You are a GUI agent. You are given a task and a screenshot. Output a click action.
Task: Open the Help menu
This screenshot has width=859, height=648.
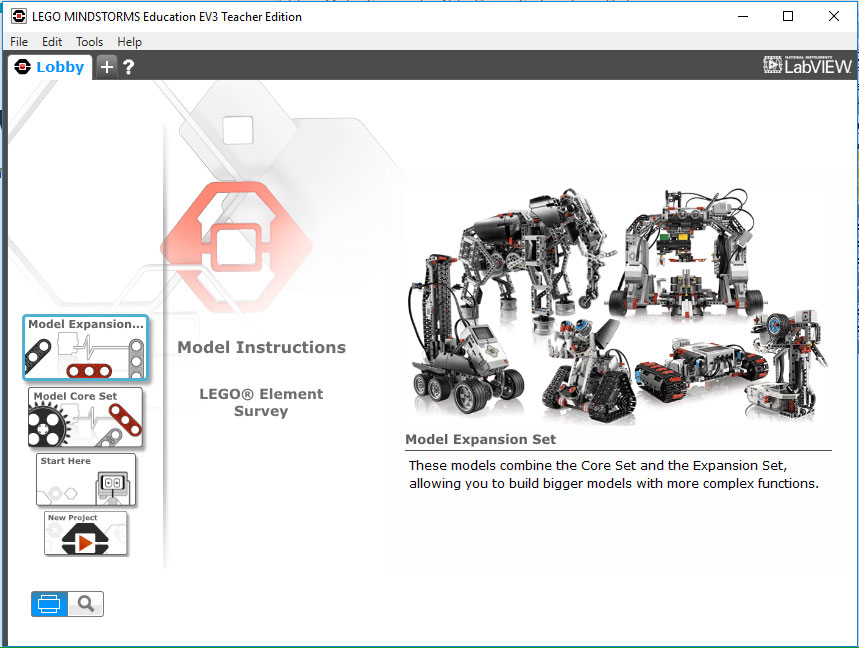pyautogui.click(x=129, y=42)
